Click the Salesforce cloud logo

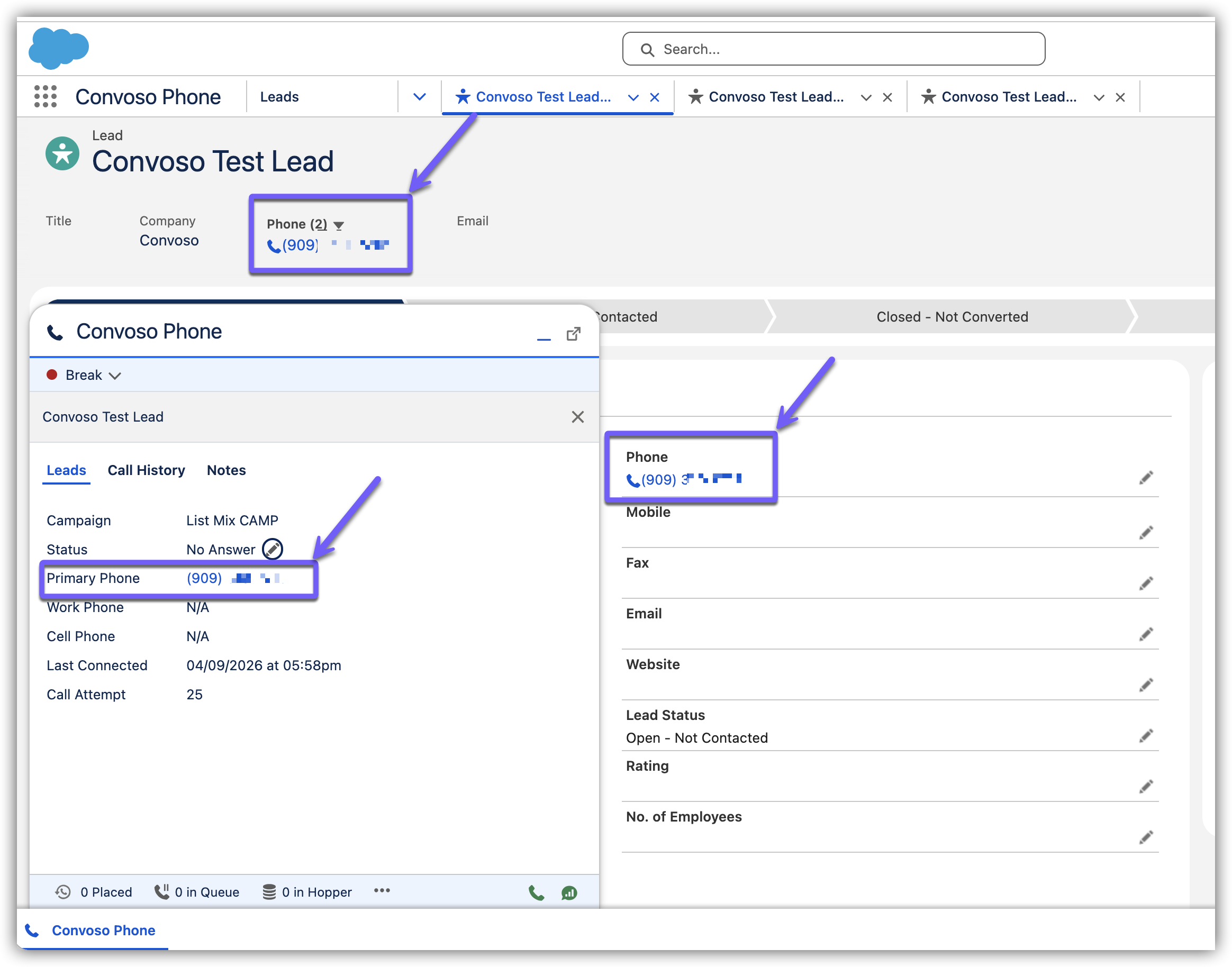coord(58,49)
